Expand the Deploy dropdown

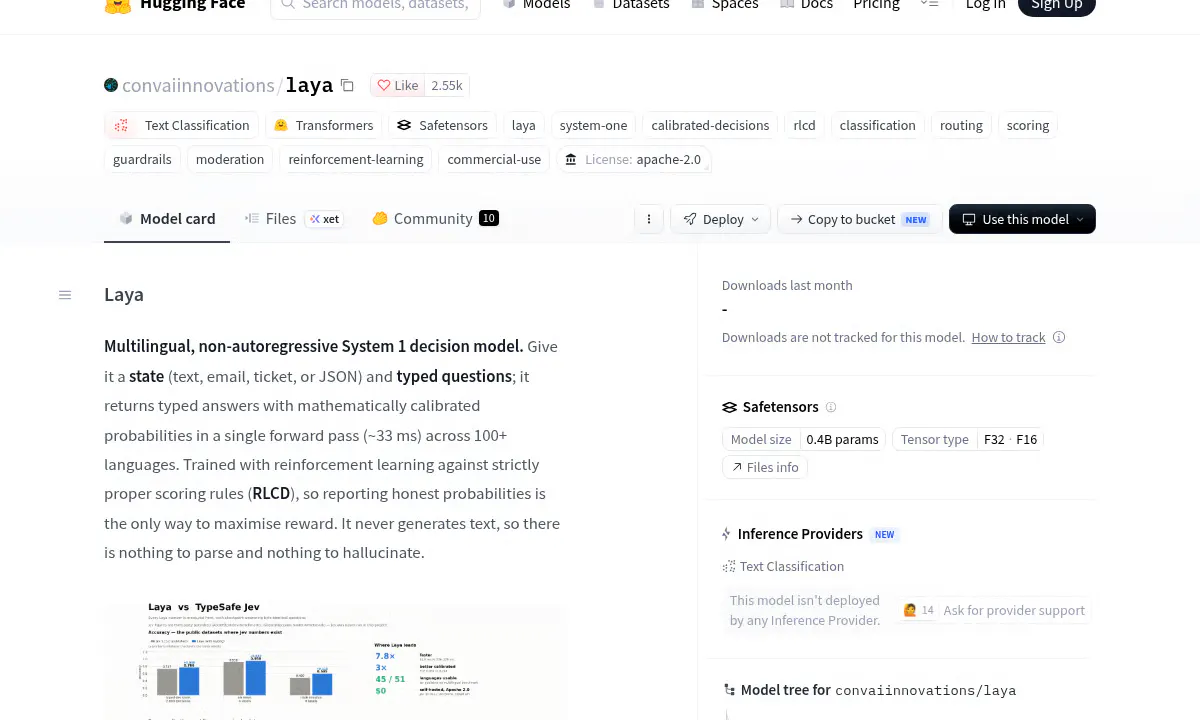pyautogui.click(x=721, y=219)
